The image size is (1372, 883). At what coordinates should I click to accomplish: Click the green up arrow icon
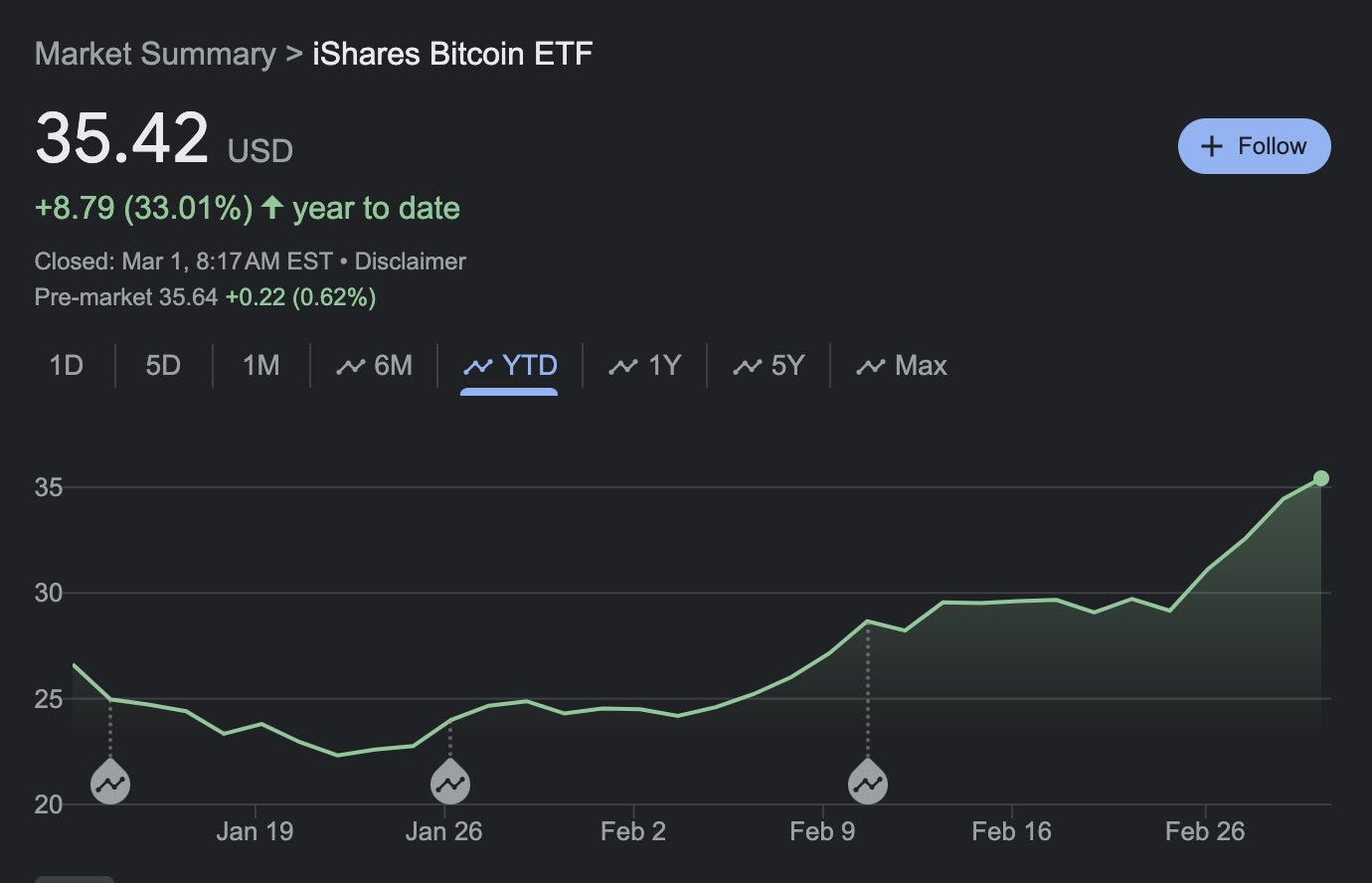272,208
